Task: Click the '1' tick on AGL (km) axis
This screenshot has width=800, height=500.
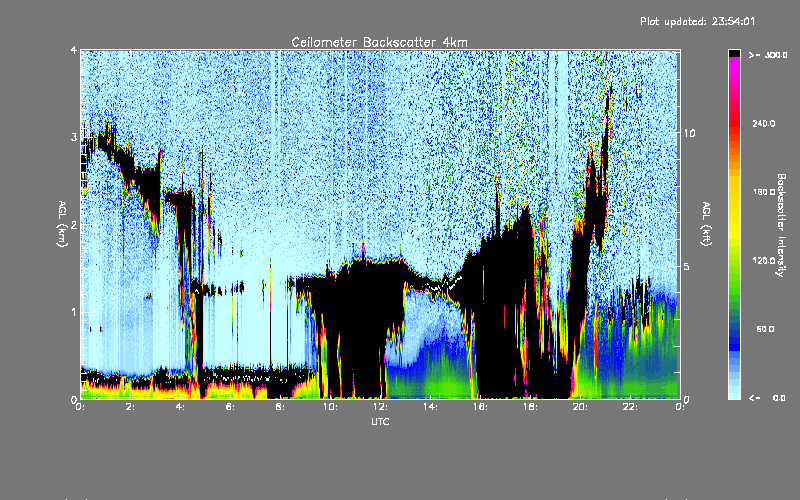Action: coord(74,312)
